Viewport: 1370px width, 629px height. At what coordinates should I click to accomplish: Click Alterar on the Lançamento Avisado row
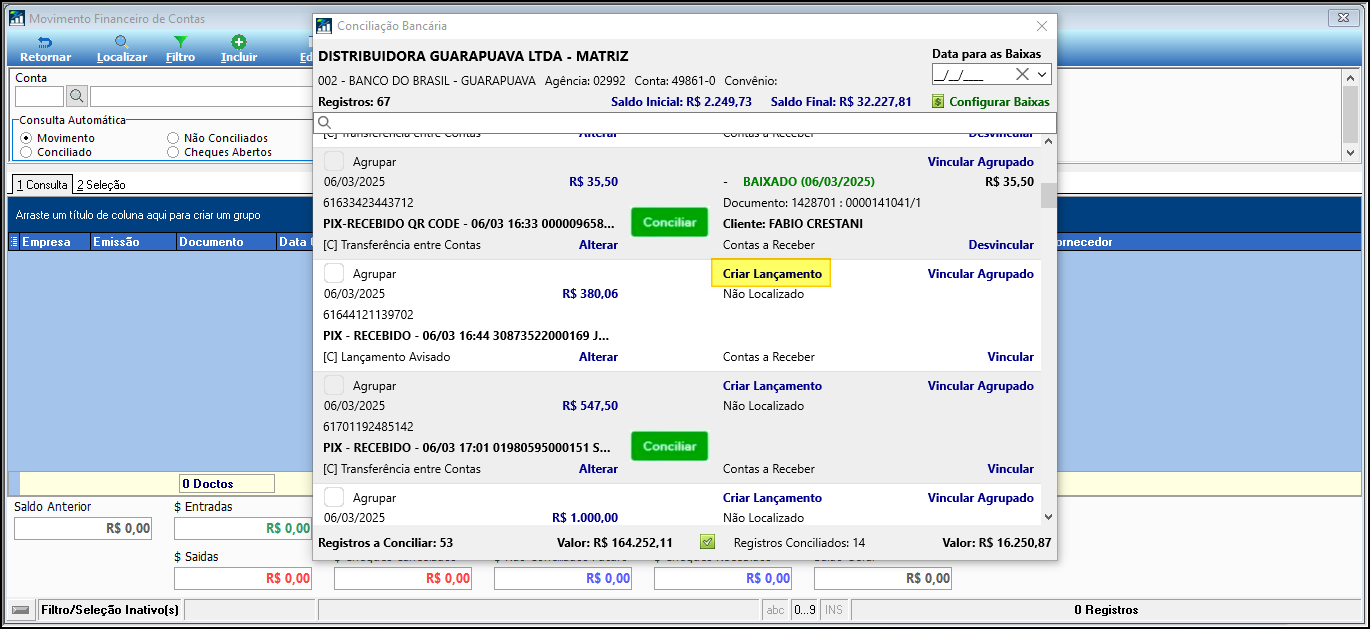point(598,356)
